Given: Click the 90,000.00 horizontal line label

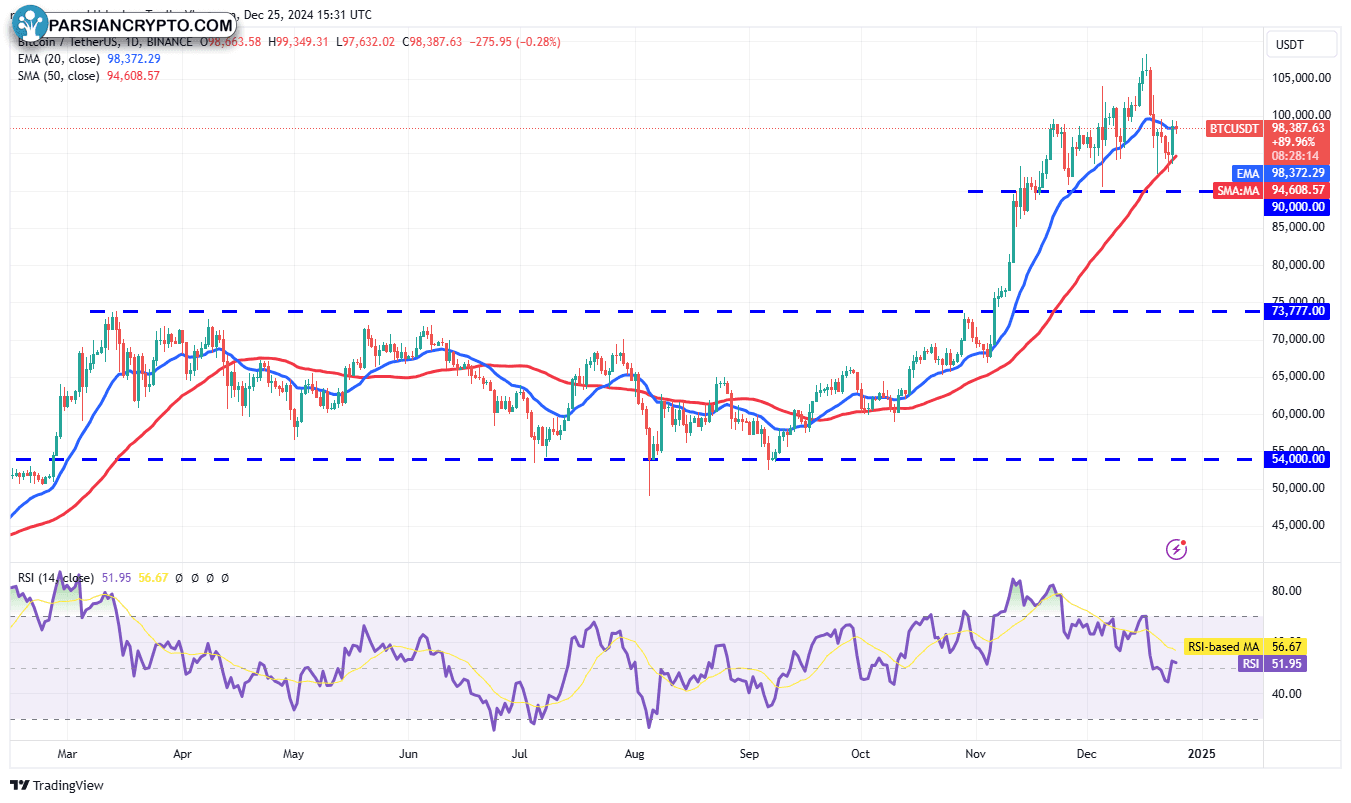Looking at the screenshot, I should coord(1298,207).
